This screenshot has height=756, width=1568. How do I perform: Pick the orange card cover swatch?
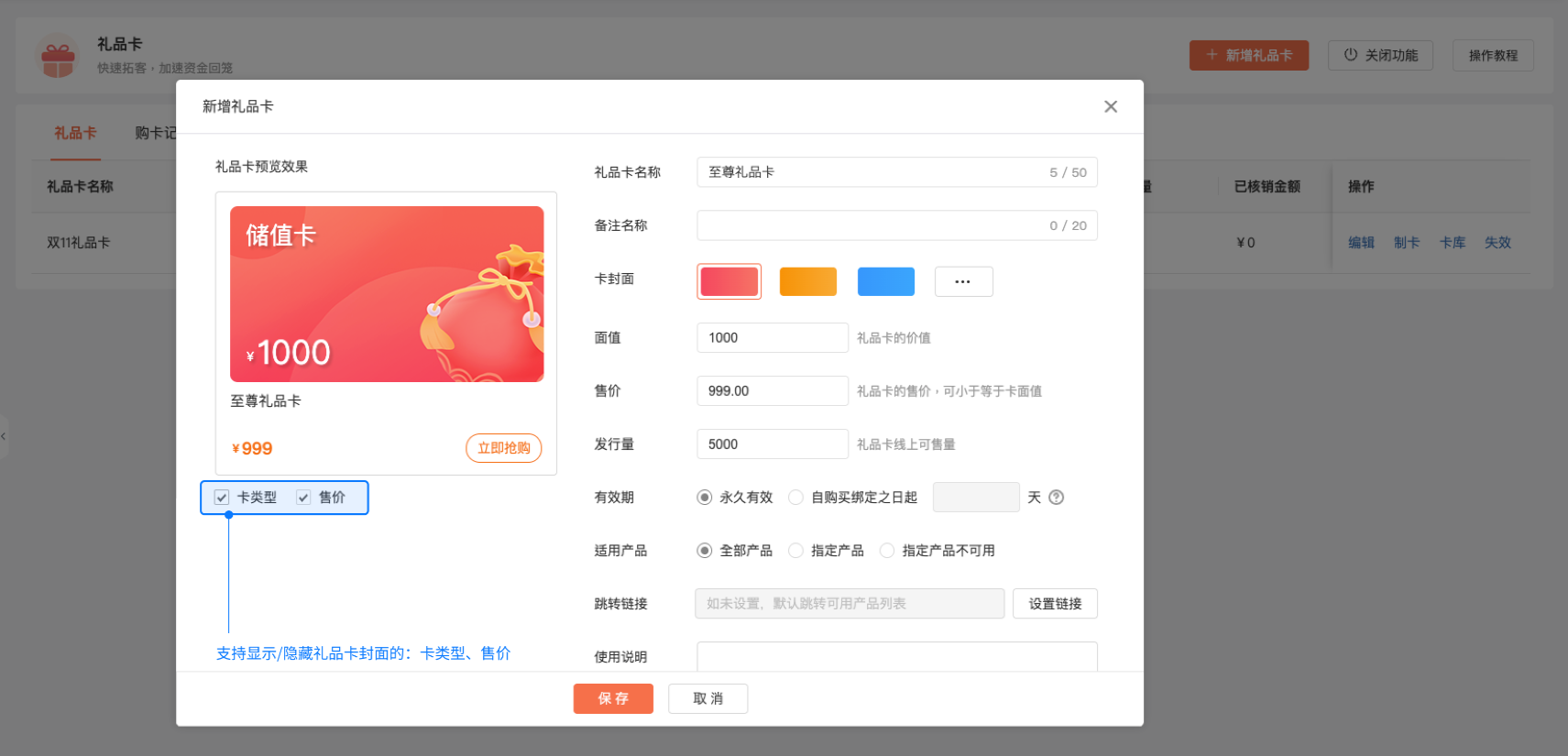point(807,281)
